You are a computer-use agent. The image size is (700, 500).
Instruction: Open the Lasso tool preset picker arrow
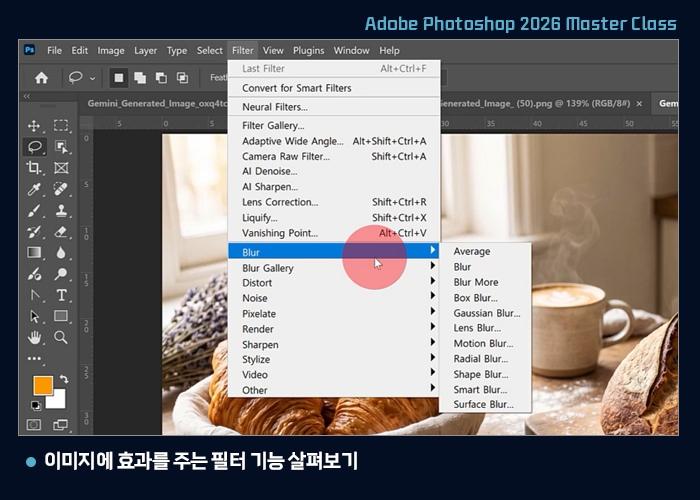tap(92, 79)
